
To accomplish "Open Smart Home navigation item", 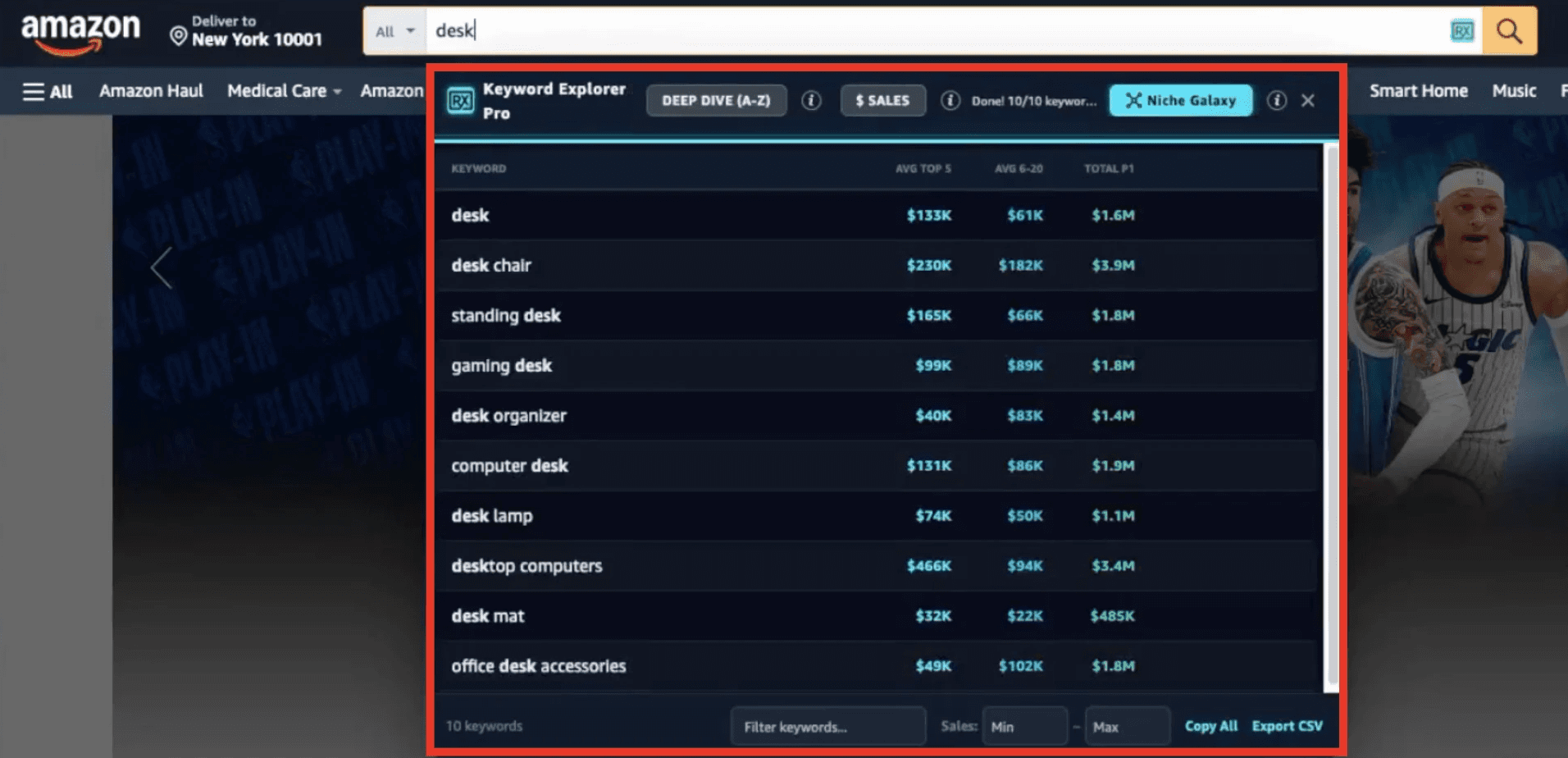I will (1418, 91).
